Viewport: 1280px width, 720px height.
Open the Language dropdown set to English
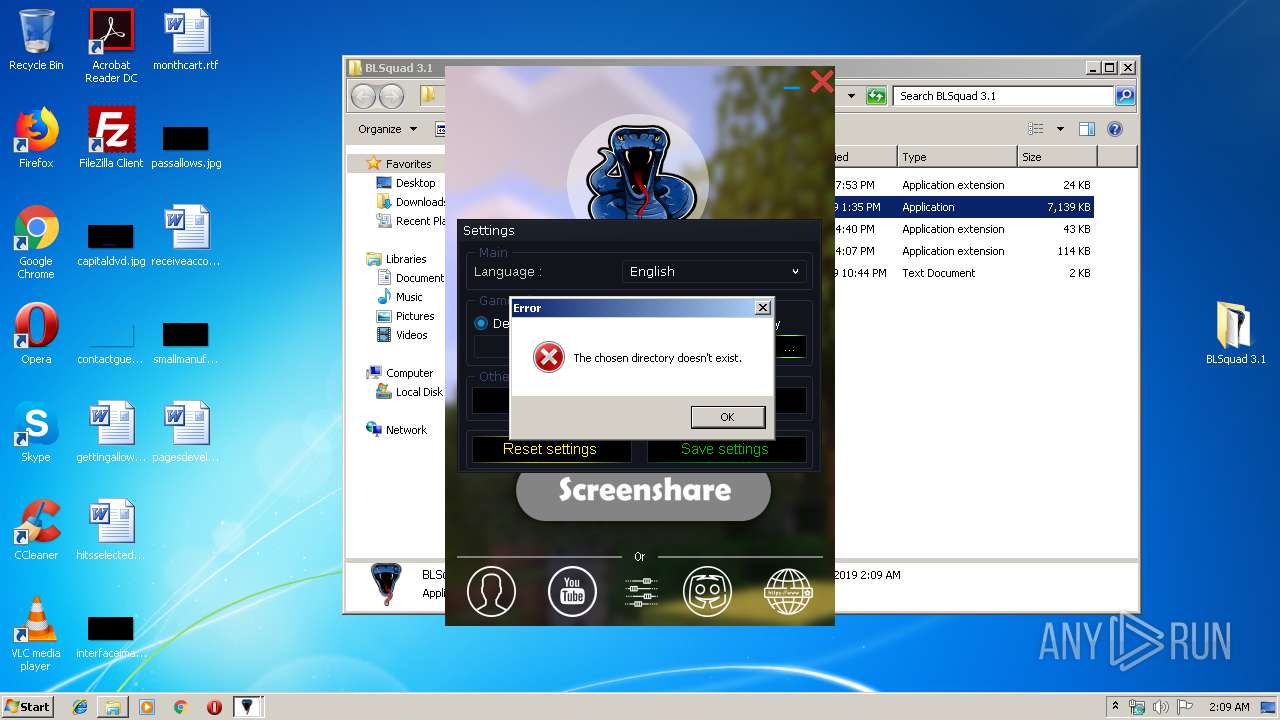(715, 272)
